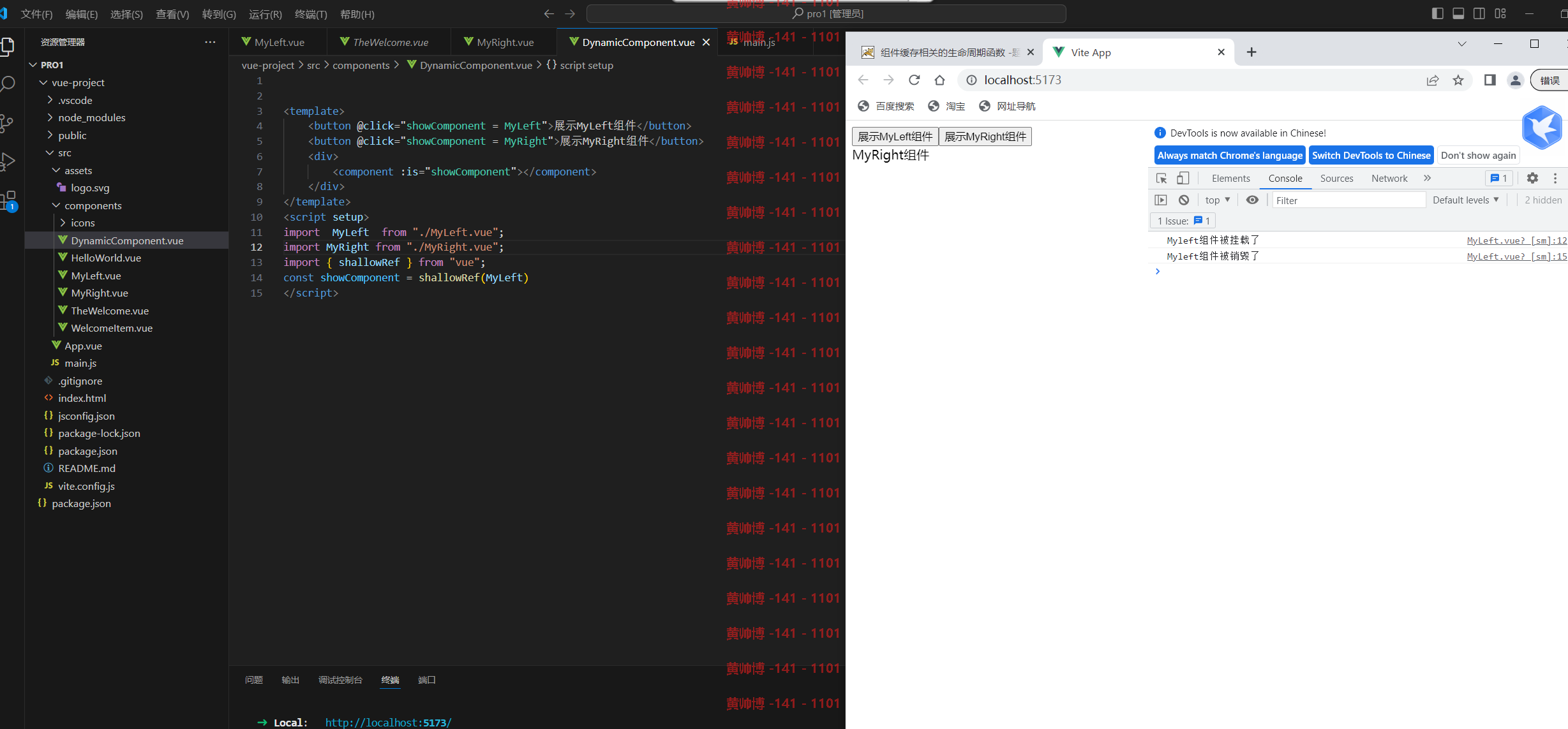Viewport: 1568px width, 729px height.
Task: Toggle secondary sidebar layout icon
Action: point(1479,13)
